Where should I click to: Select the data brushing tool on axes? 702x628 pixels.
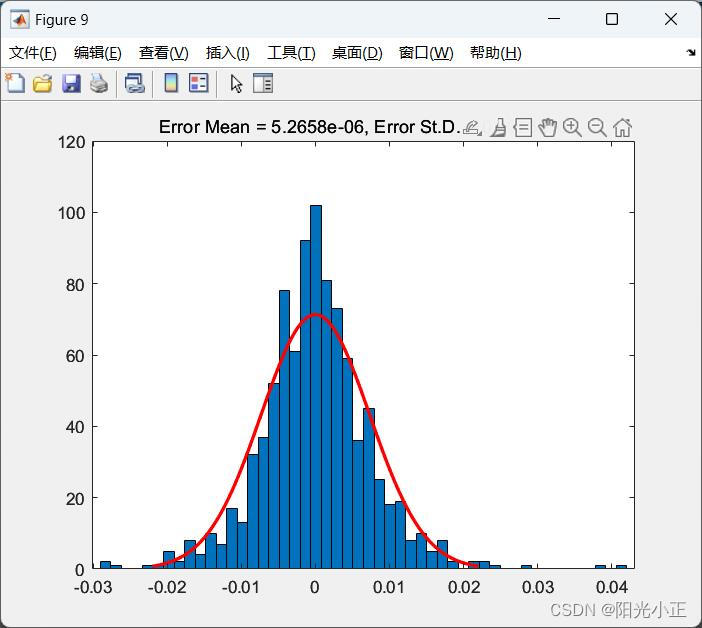[498, 128]
